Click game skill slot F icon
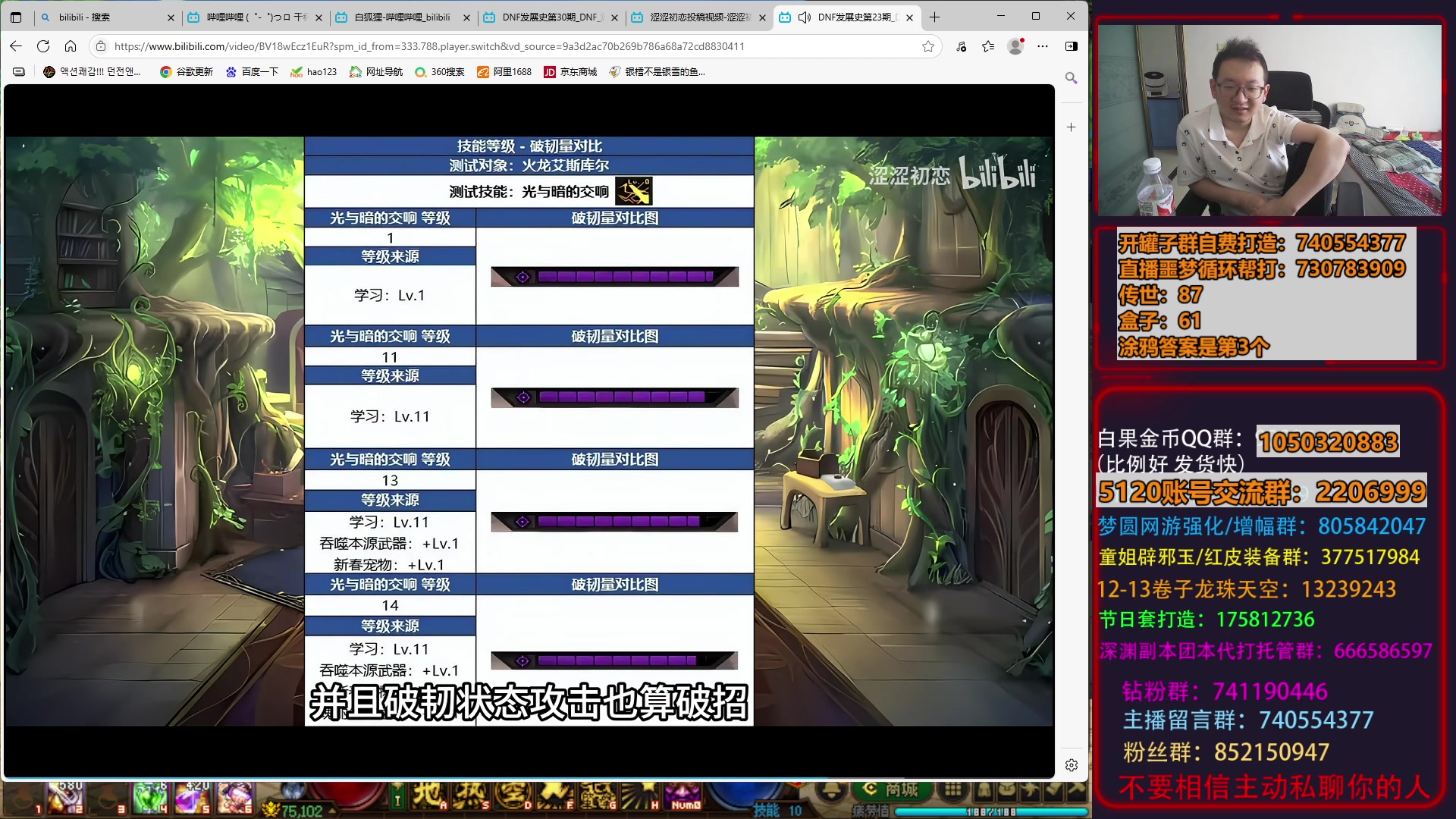1456x819 pixels. [x=556, y=795]
